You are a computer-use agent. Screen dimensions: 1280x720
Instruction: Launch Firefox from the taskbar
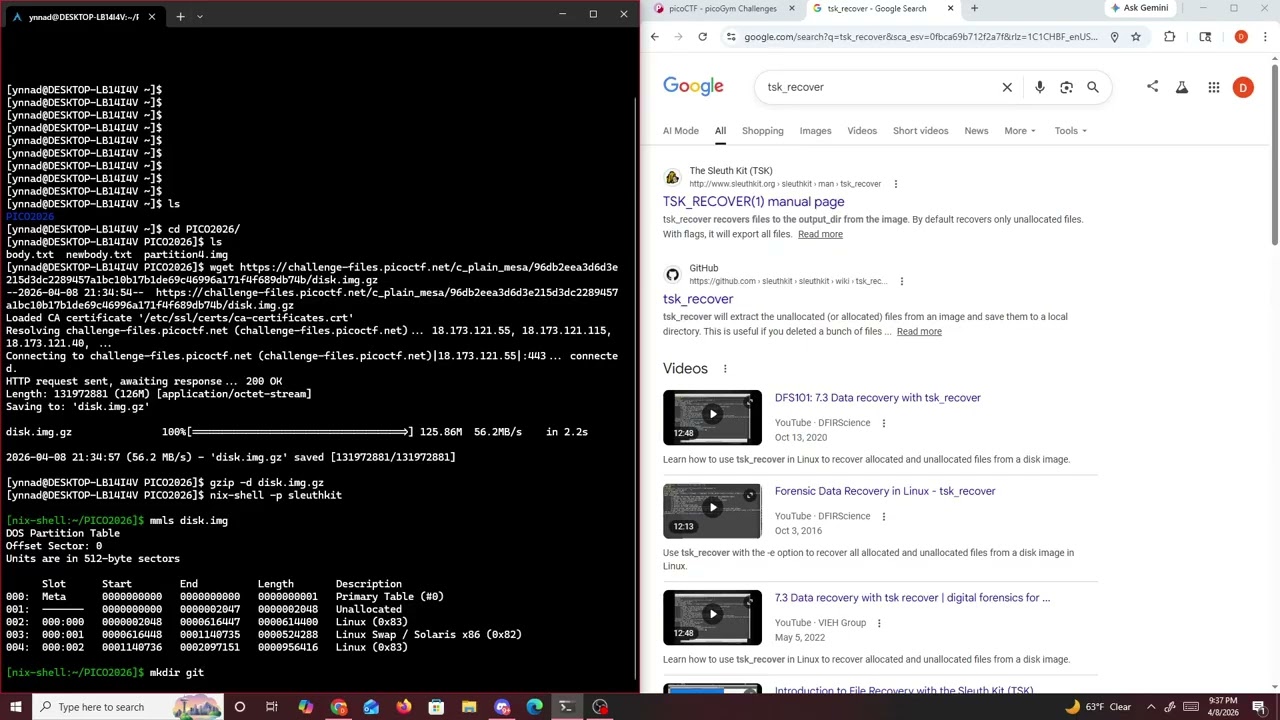coord(403,707)
